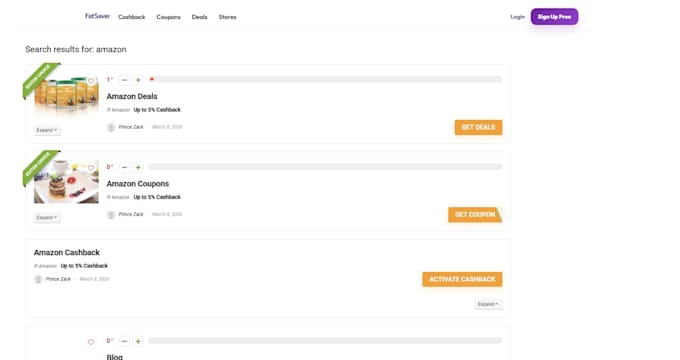The width and height of the screenshot is (680, 360).
Task: Upvote Amazon Deals with the plus icon
Action: pyautogui.click(x=138, y=80)
